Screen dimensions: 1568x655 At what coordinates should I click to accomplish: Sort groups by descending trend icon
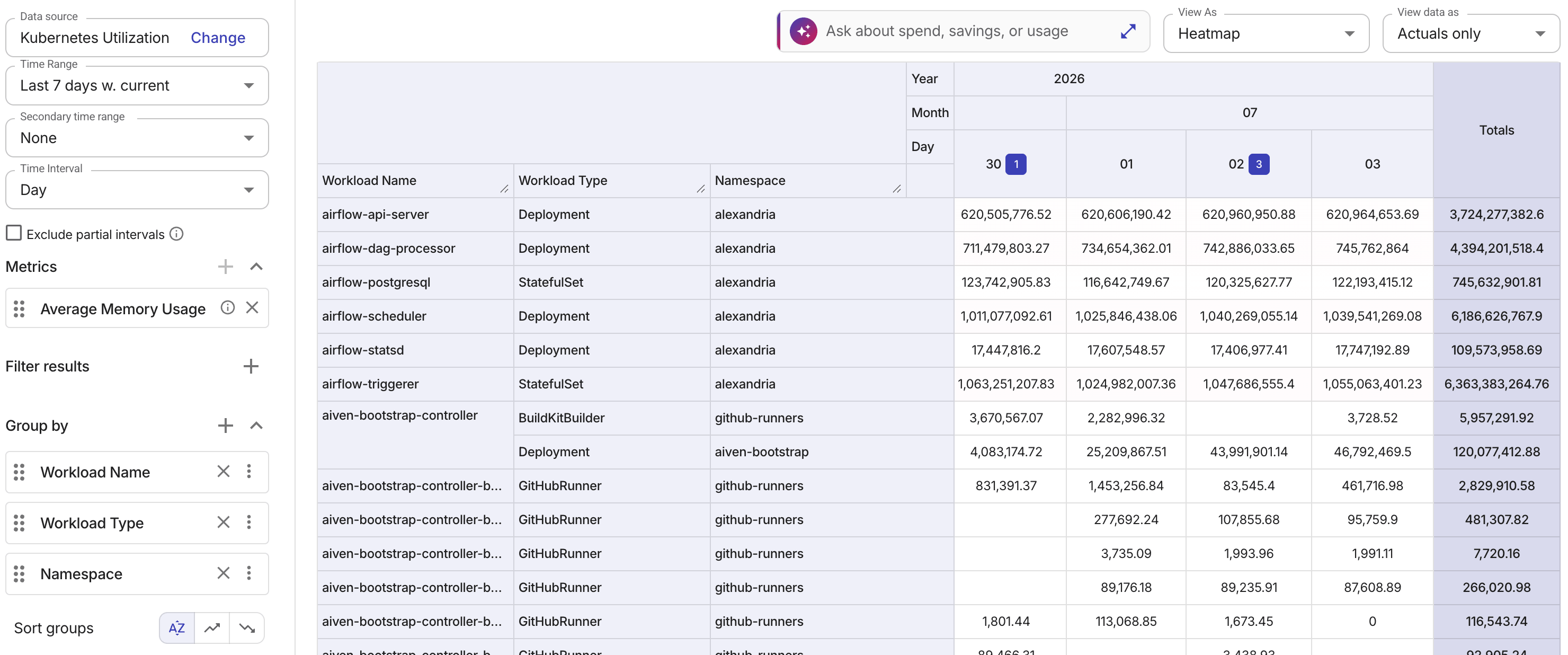click(x=247, y=627)
